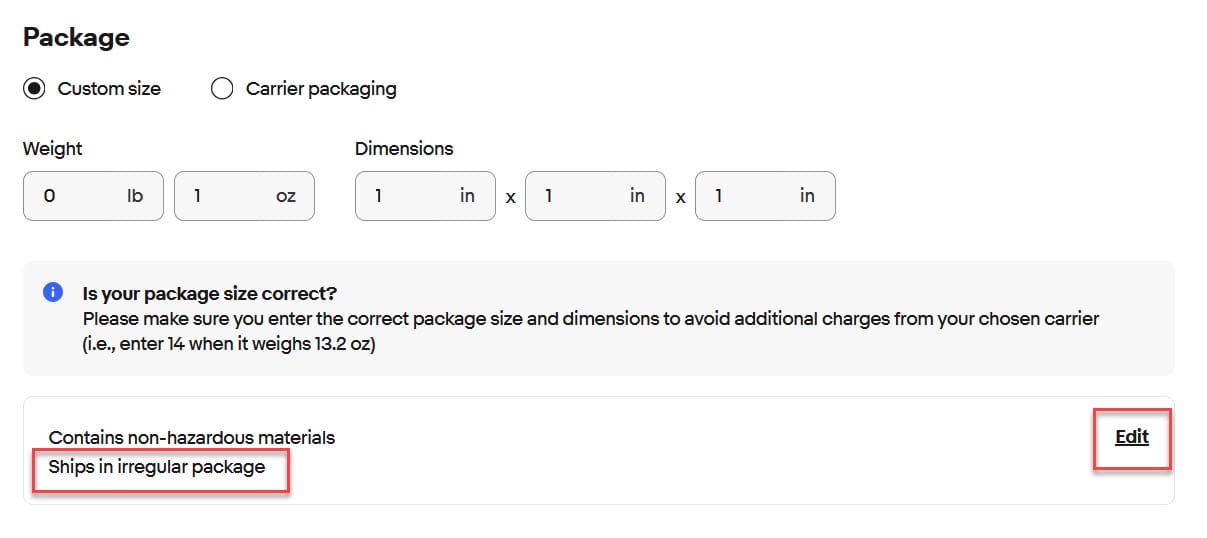Click the 'in' unit of last dimension
This screenshot has height=538, width=1207.
point(807,196)
